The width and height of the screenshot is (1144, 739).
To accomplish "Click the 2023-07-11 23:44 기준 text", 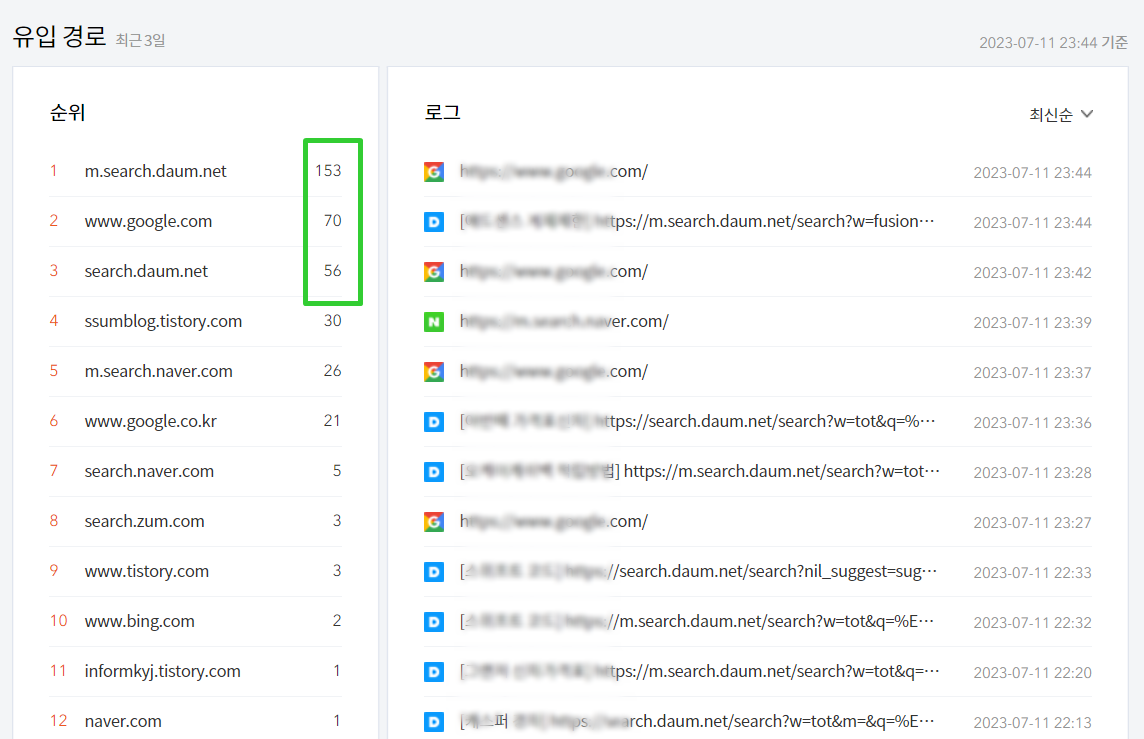I will (1054, 42).
